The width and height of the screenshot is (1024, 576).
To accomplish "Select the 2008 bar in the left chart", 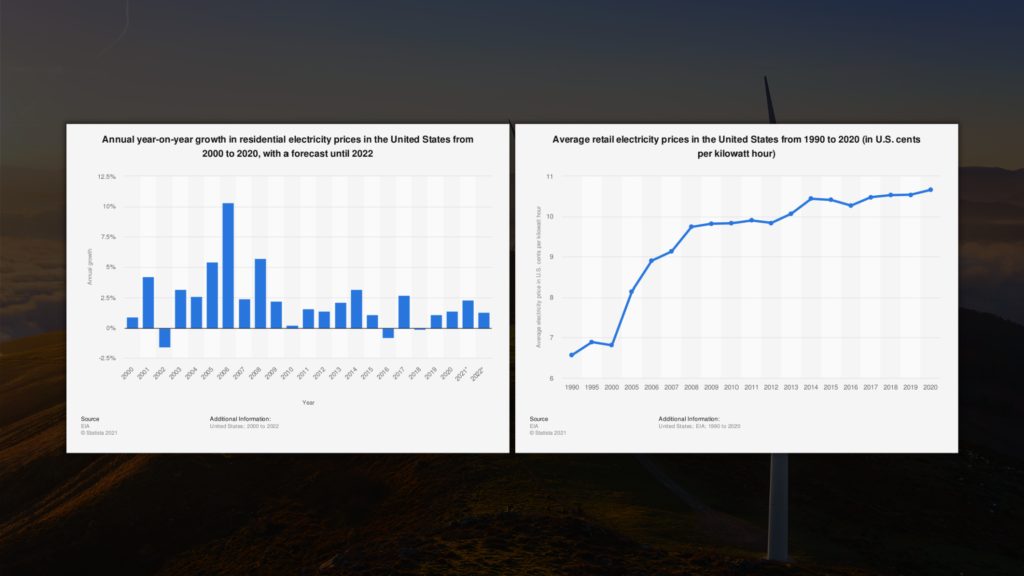I will point(260,294).
